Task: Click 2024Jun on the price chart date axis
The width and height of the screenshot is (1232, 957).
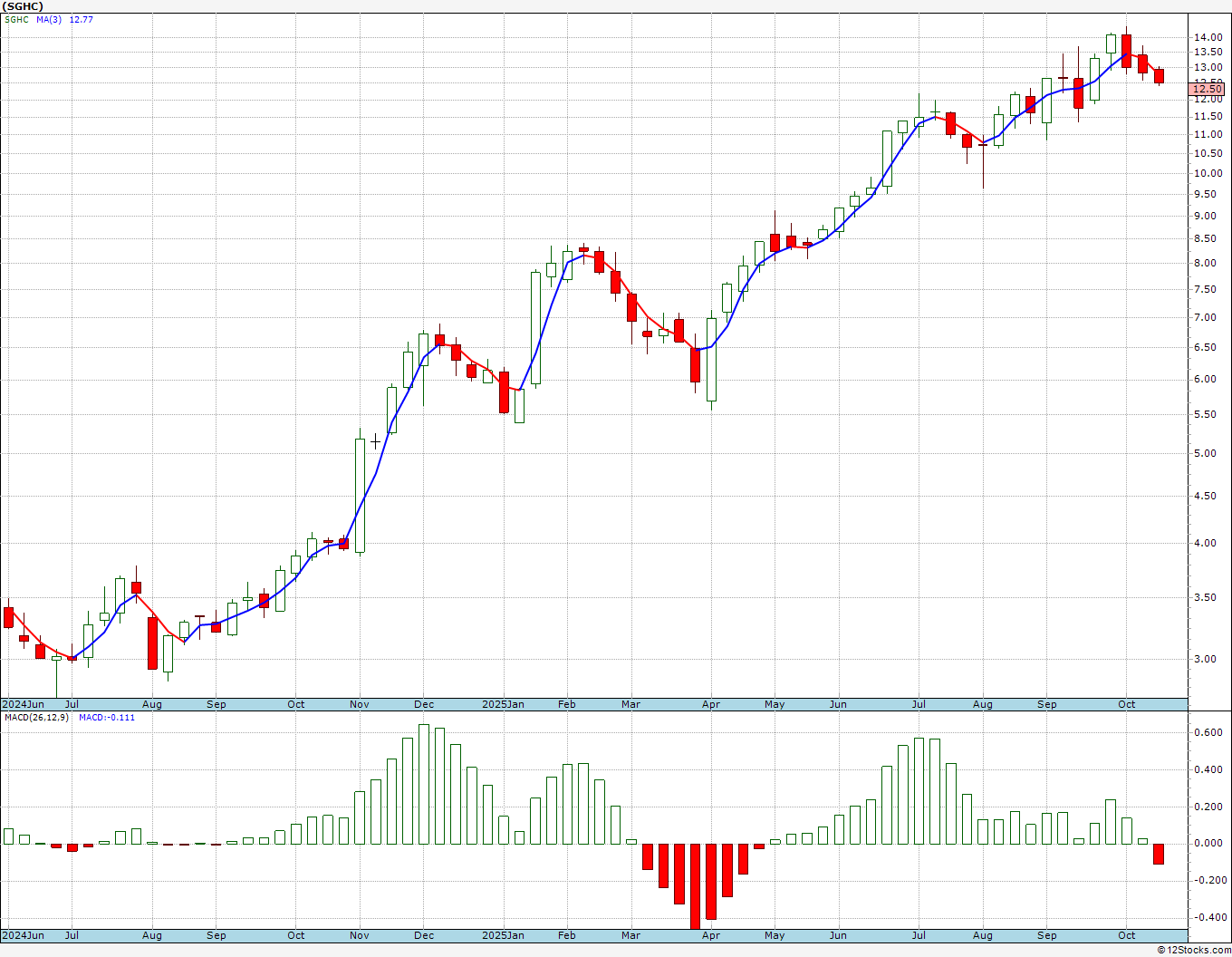Action: [x=24, y=704]
